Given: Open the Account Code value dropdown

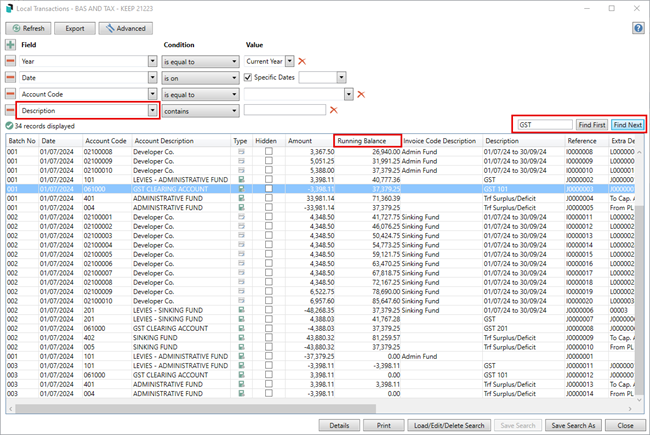Looking at the screenshot, I should (x=349, y=95).
